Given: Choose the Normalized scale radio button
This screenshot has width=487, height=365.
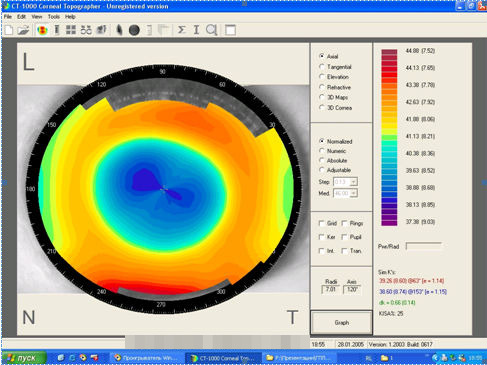Looking at the screenshot, I should click(x=322, y=141).
